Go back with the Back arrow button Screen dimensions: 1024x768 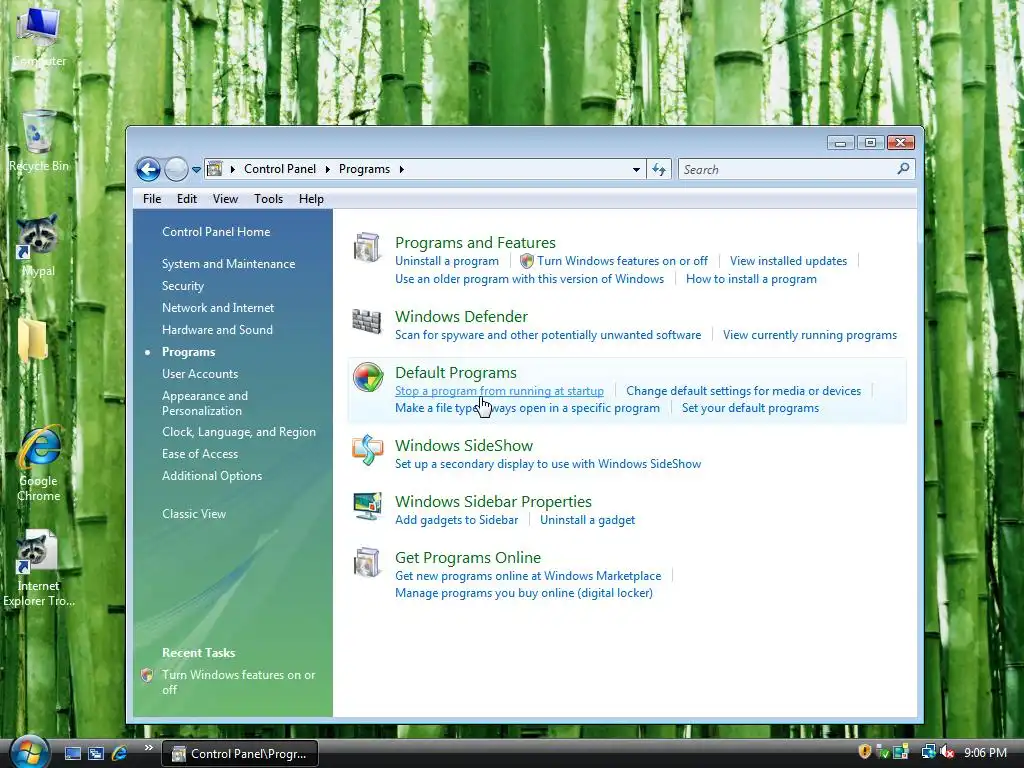tap(148, 170)
